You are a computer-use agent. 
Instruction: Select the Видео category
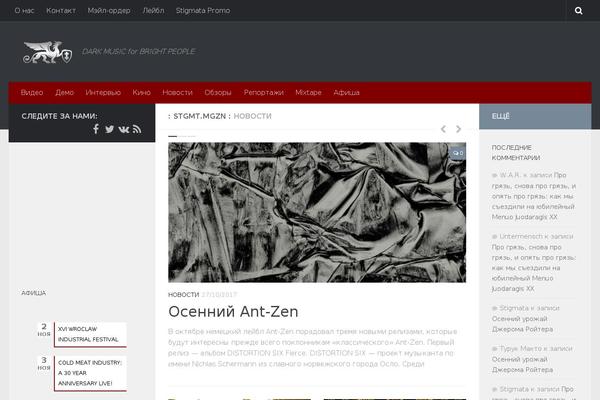(32, 93)
